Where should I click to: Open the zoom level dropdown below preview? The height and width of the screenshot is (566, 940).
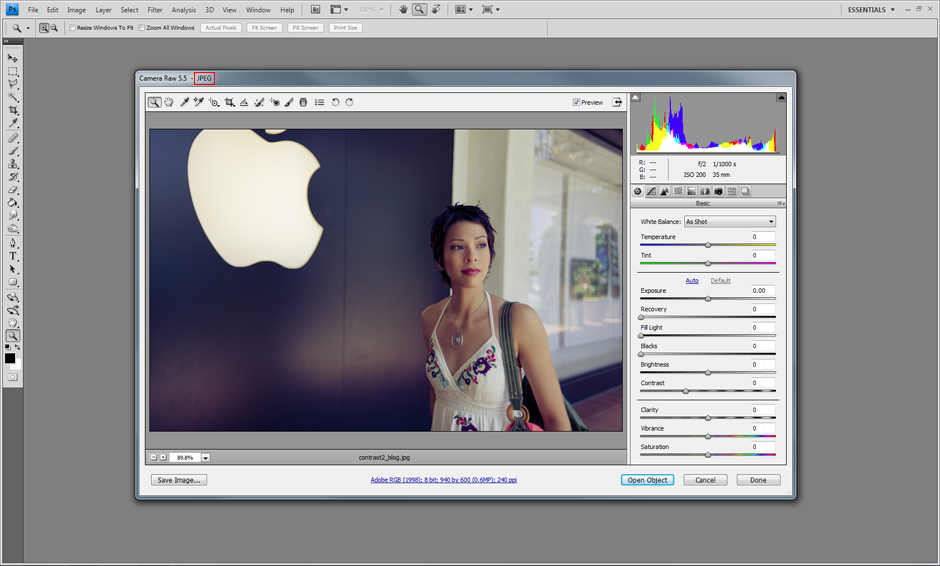(x=206, y=457)
